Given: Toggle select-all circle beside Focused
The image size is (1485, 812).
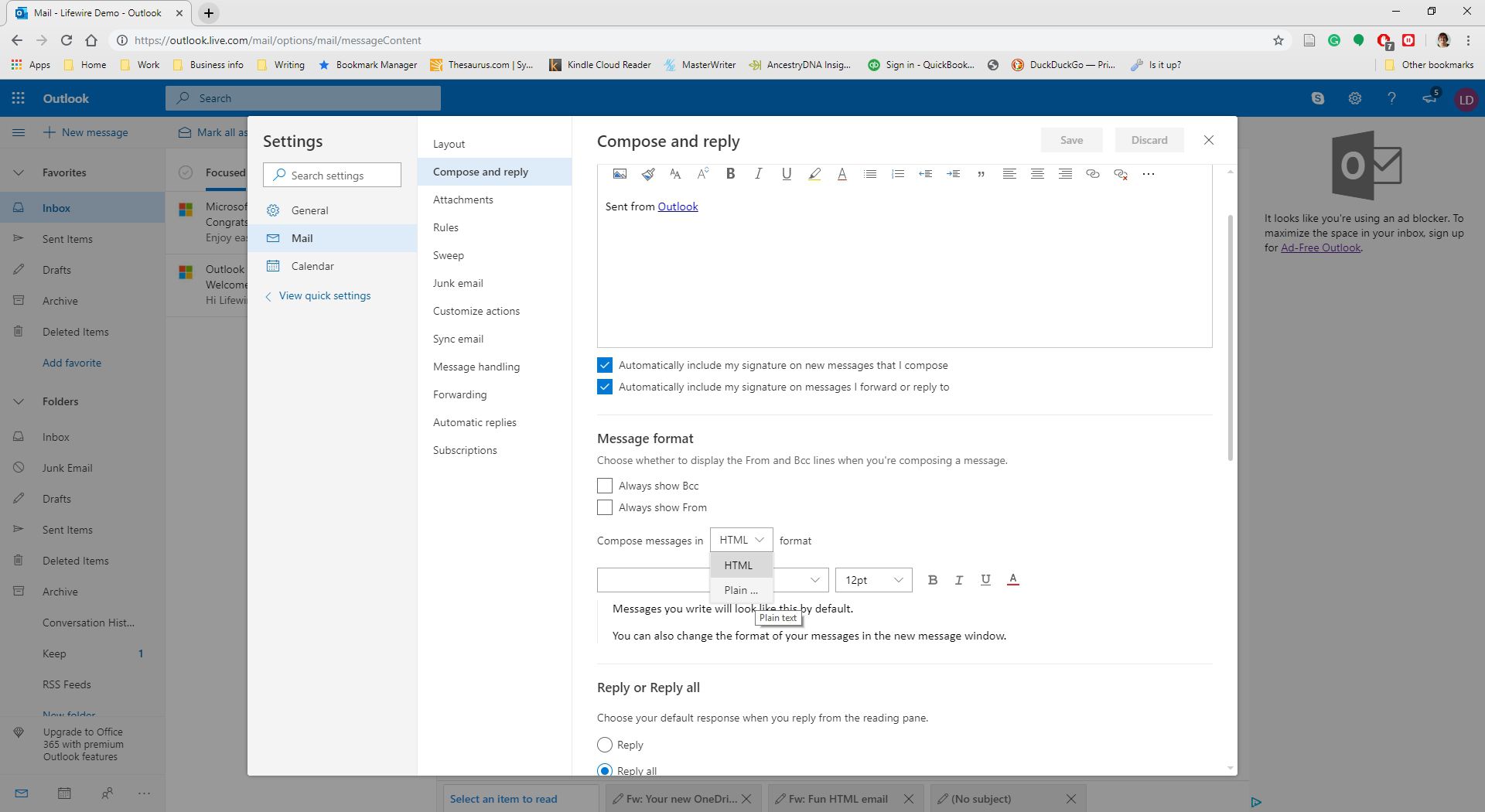Looking at the screenshot, I should tap(186, 172).
